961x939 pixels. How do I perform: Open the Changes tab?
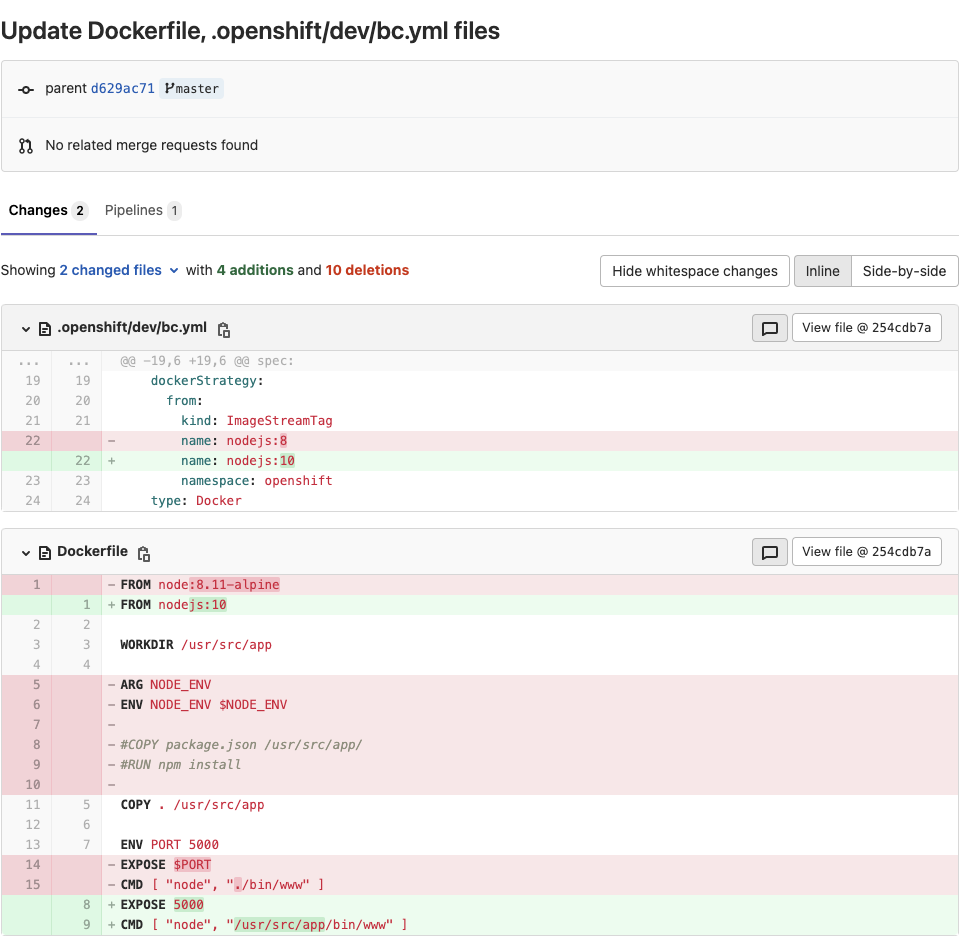coord(47,210)
